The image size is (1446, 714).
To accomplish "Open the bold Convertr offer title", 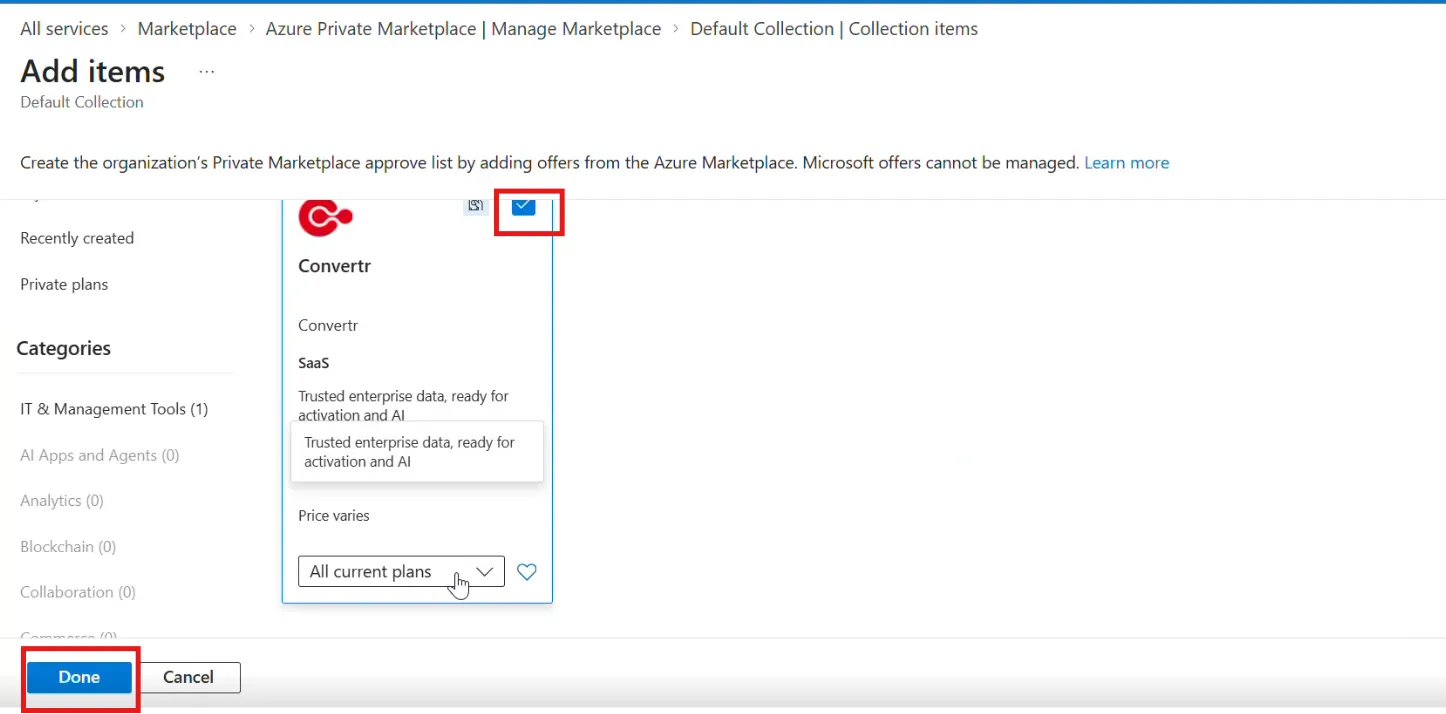I will (335, 266).
